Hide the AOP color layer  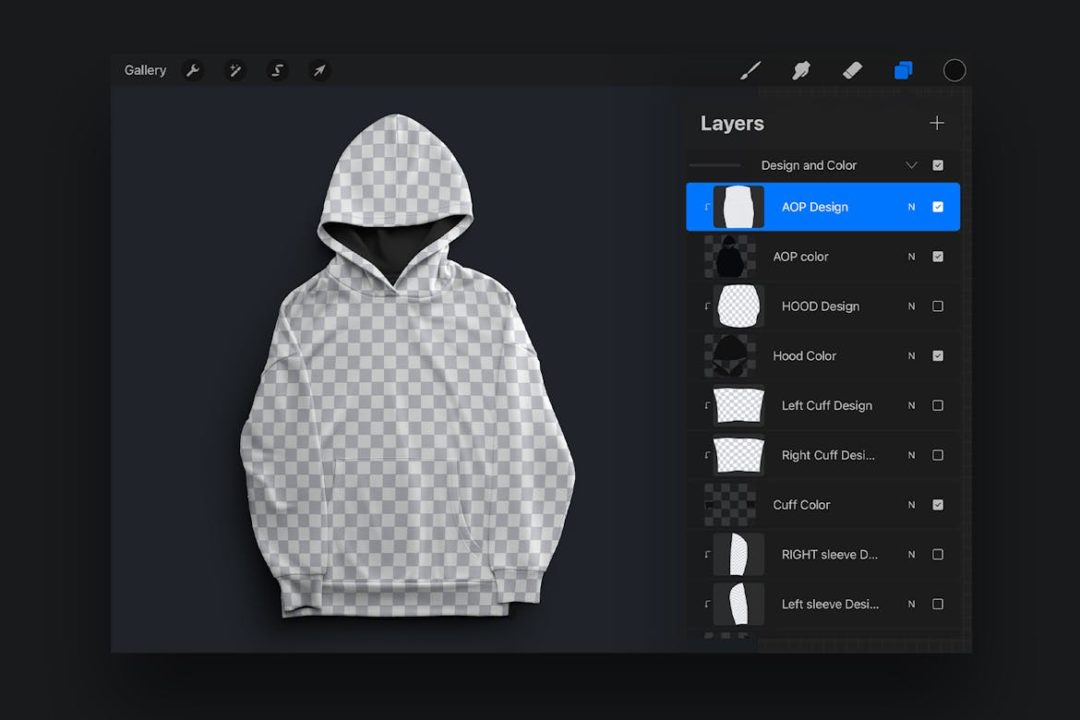point(937,257)
